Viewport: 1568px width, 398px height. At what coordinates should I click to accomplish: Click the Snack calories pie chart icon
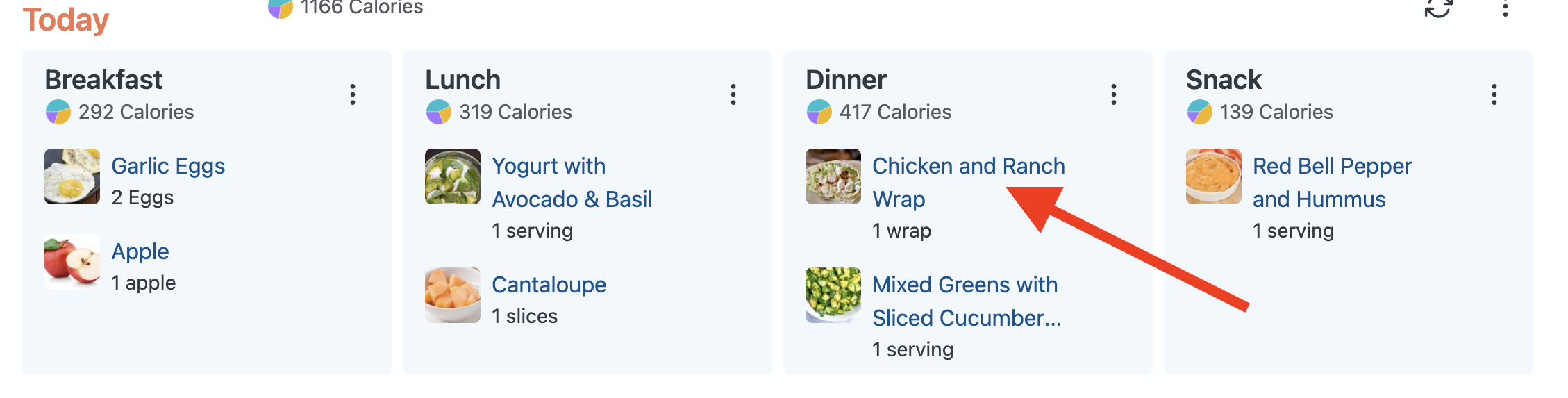[1200, 112]
